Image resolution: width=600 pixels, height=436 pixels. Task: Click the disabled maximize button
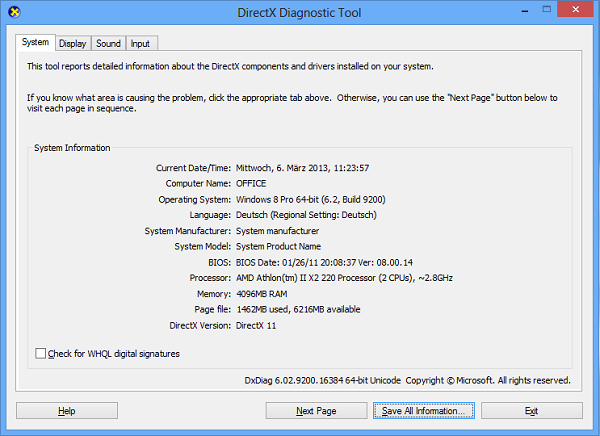tap(546, 10)
